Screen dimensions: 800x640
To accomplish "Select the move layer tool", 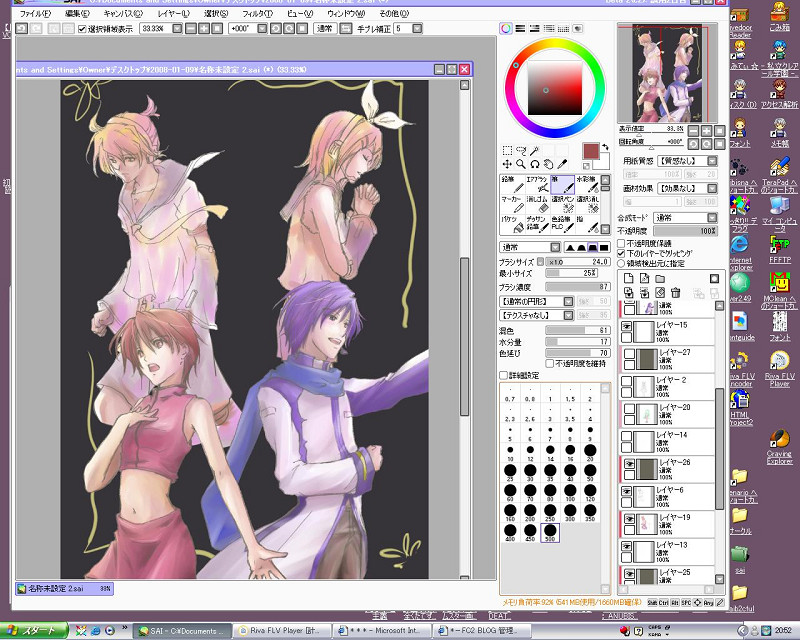I will (507, 164).
